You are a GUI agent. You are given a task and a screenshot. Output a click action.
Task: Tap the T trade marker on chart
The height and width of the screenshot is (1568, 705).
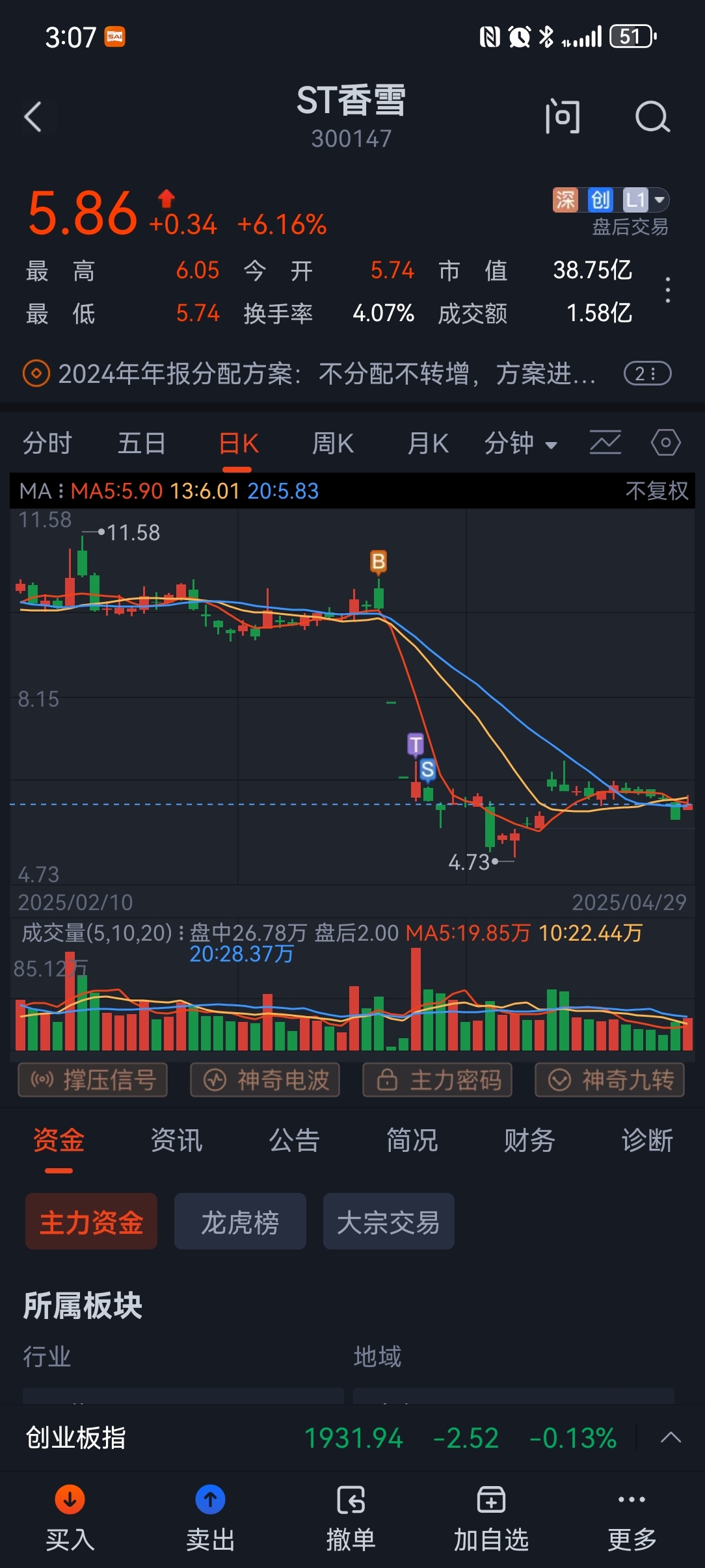click(415, 744)
